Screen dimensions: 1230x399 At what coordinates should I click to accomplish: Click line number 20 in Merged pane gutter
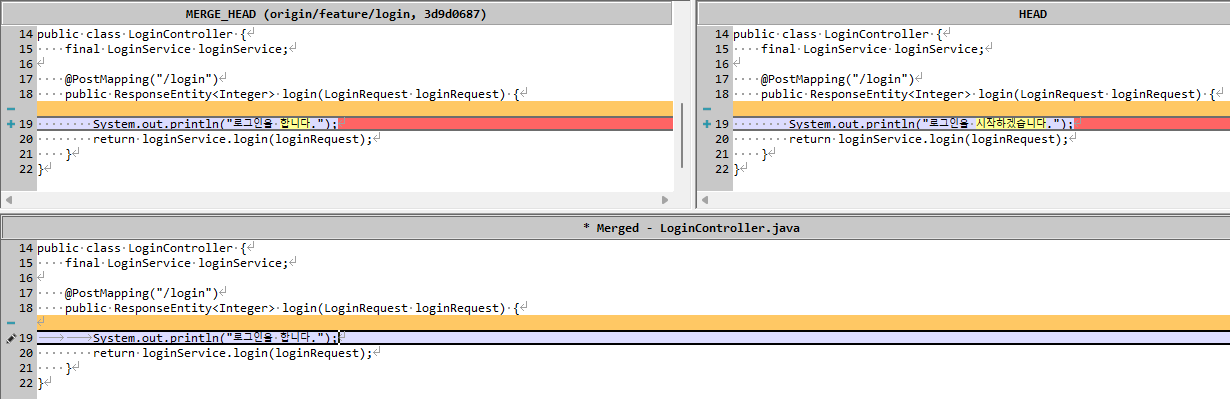click(26, 353)
